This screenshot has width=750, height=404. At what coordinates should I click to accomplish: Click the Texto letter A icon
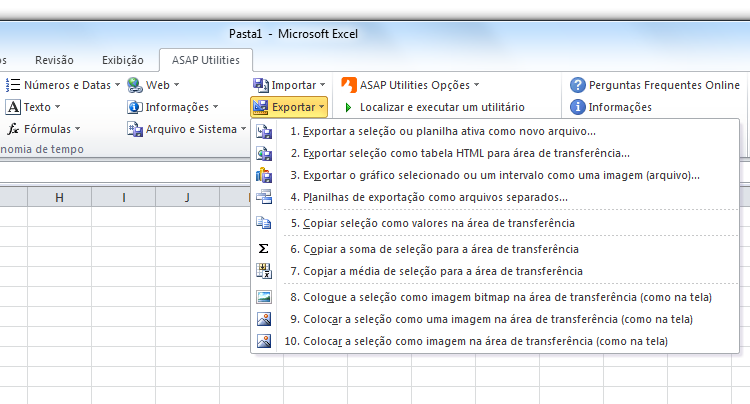(13, 107)
